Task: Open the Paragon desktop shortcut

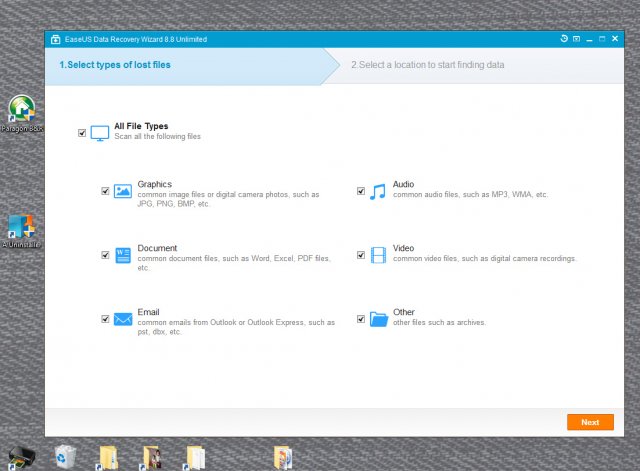Action: [21, 110]
